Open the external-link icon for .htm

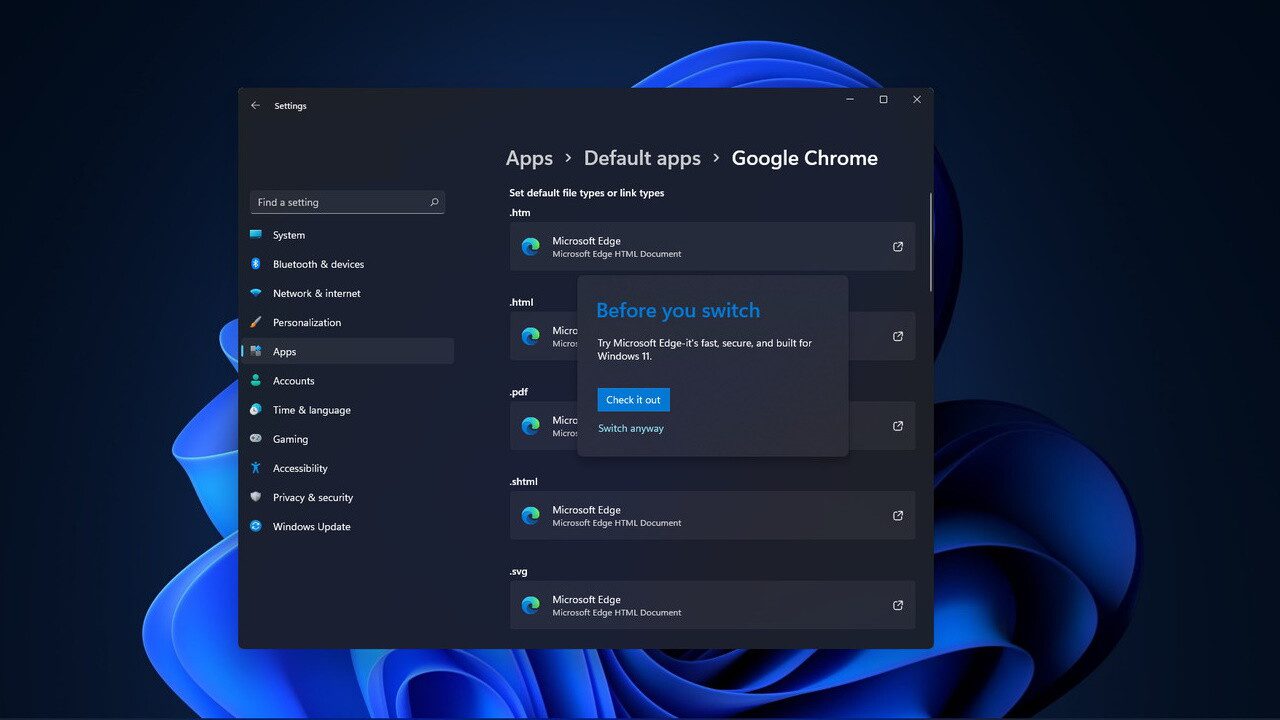tap(897, 247)
